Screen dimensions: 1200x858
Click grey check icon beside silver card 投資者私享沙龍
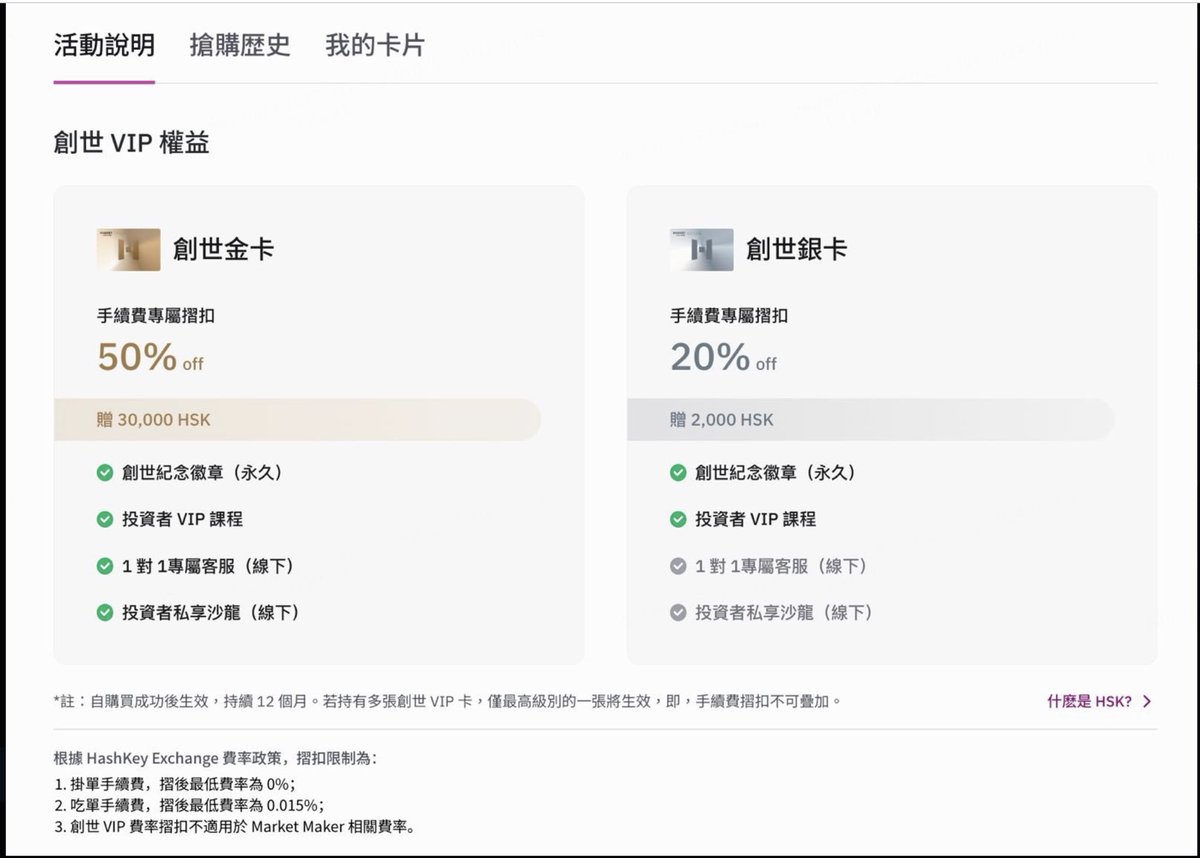pyautogui.click(x=678, y=612)
